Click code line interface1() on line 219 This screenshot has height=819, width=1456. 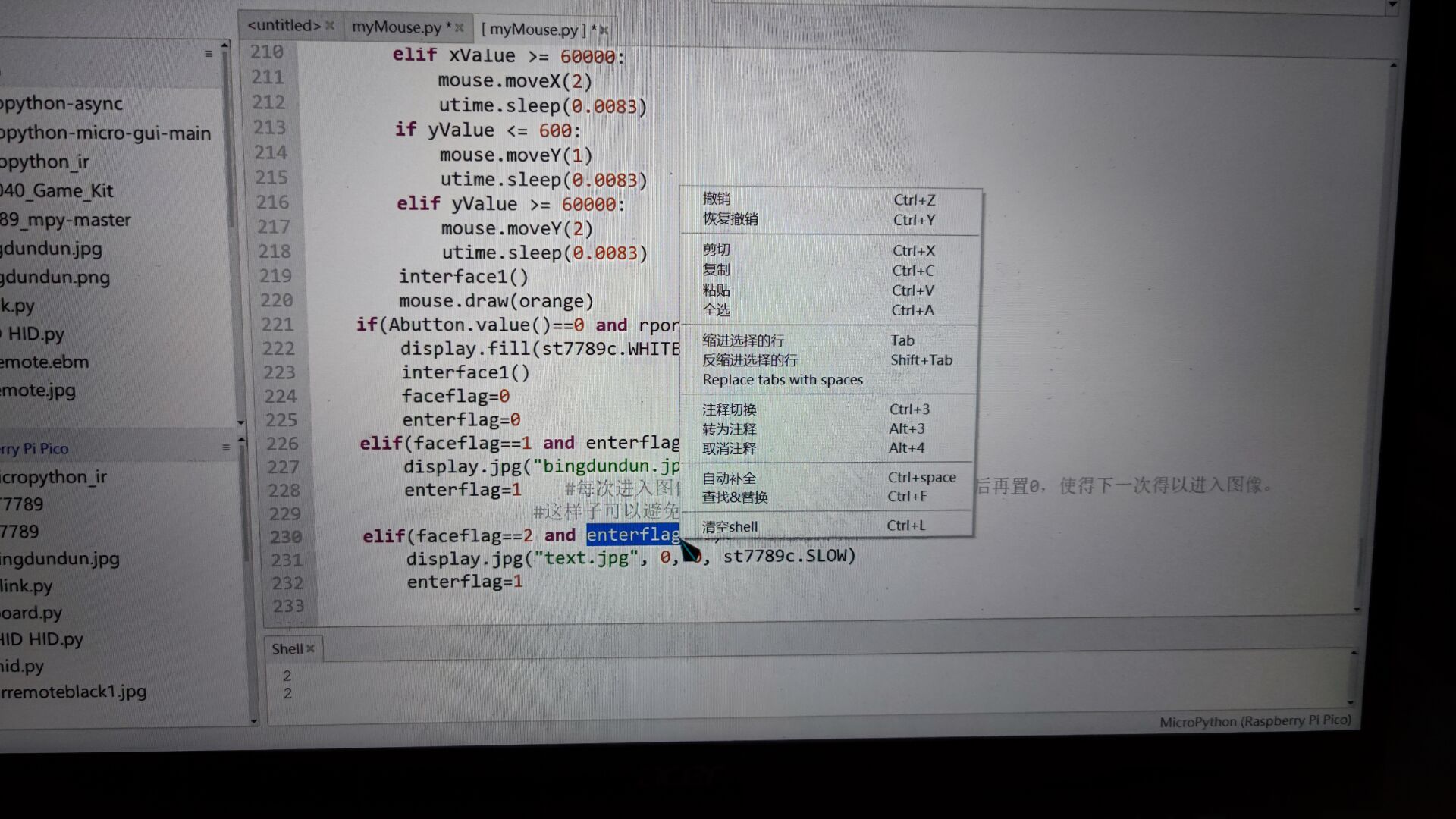464,277
